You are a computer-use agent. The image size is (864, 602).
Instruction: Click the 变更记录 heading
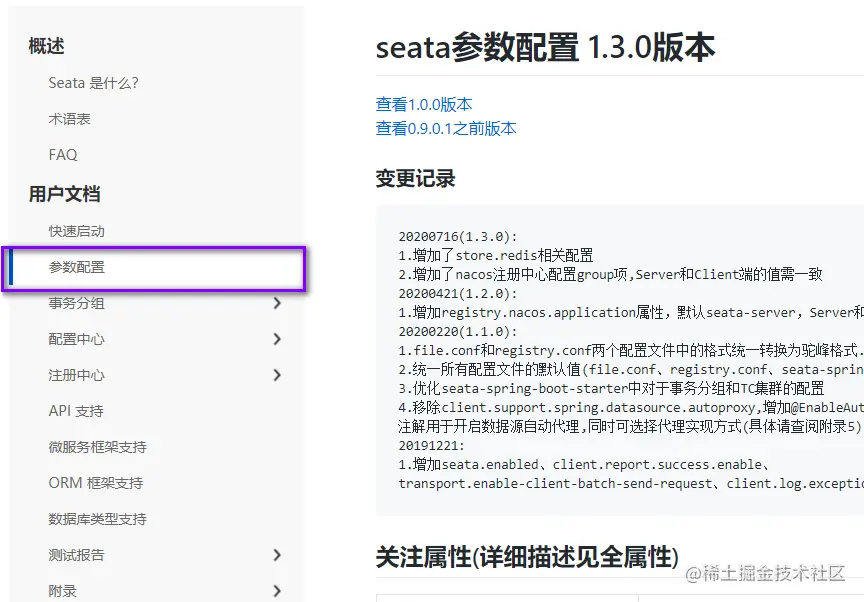415,178
